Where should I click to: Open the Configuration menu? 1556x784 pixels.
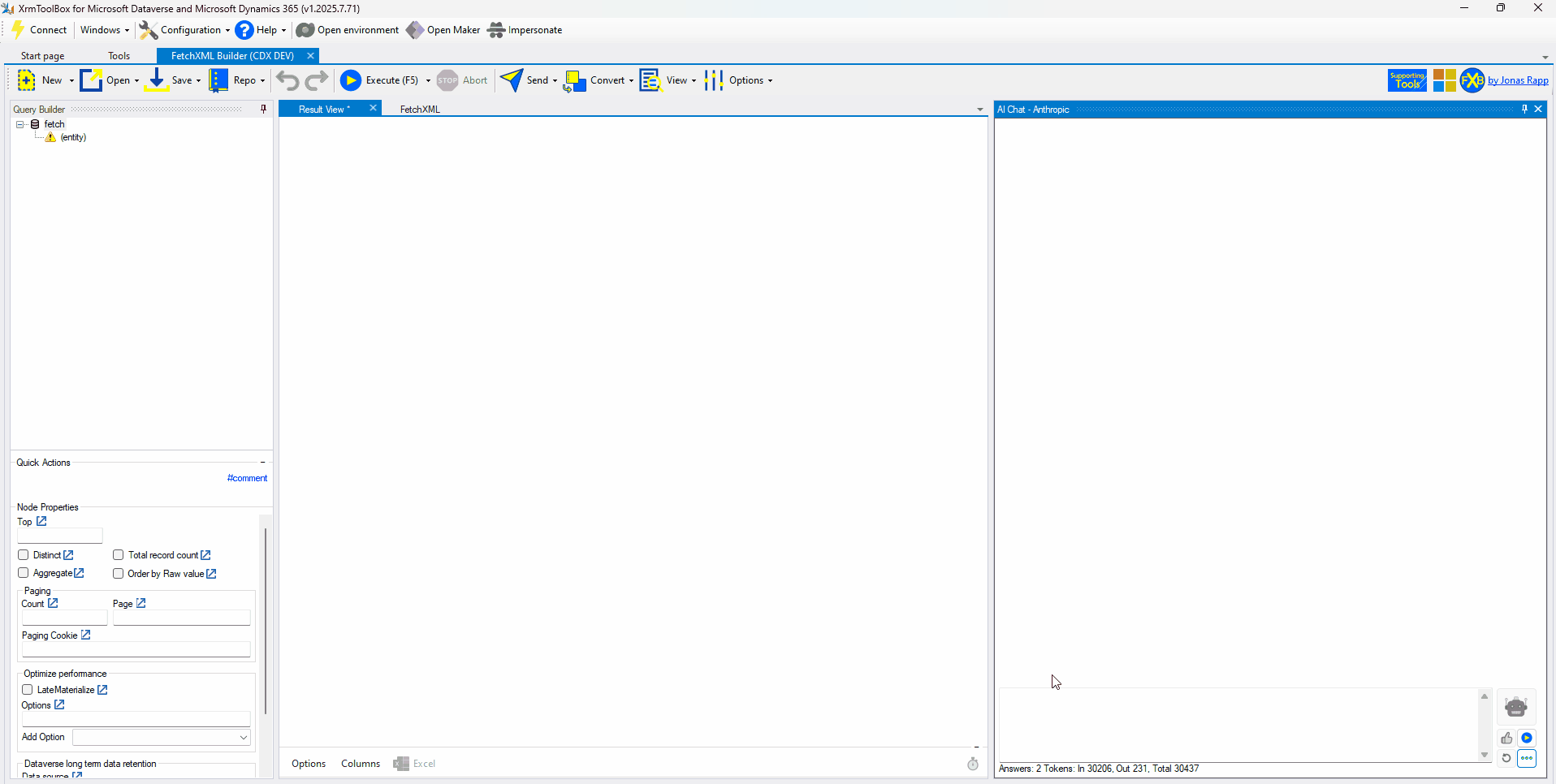(184, 30)
